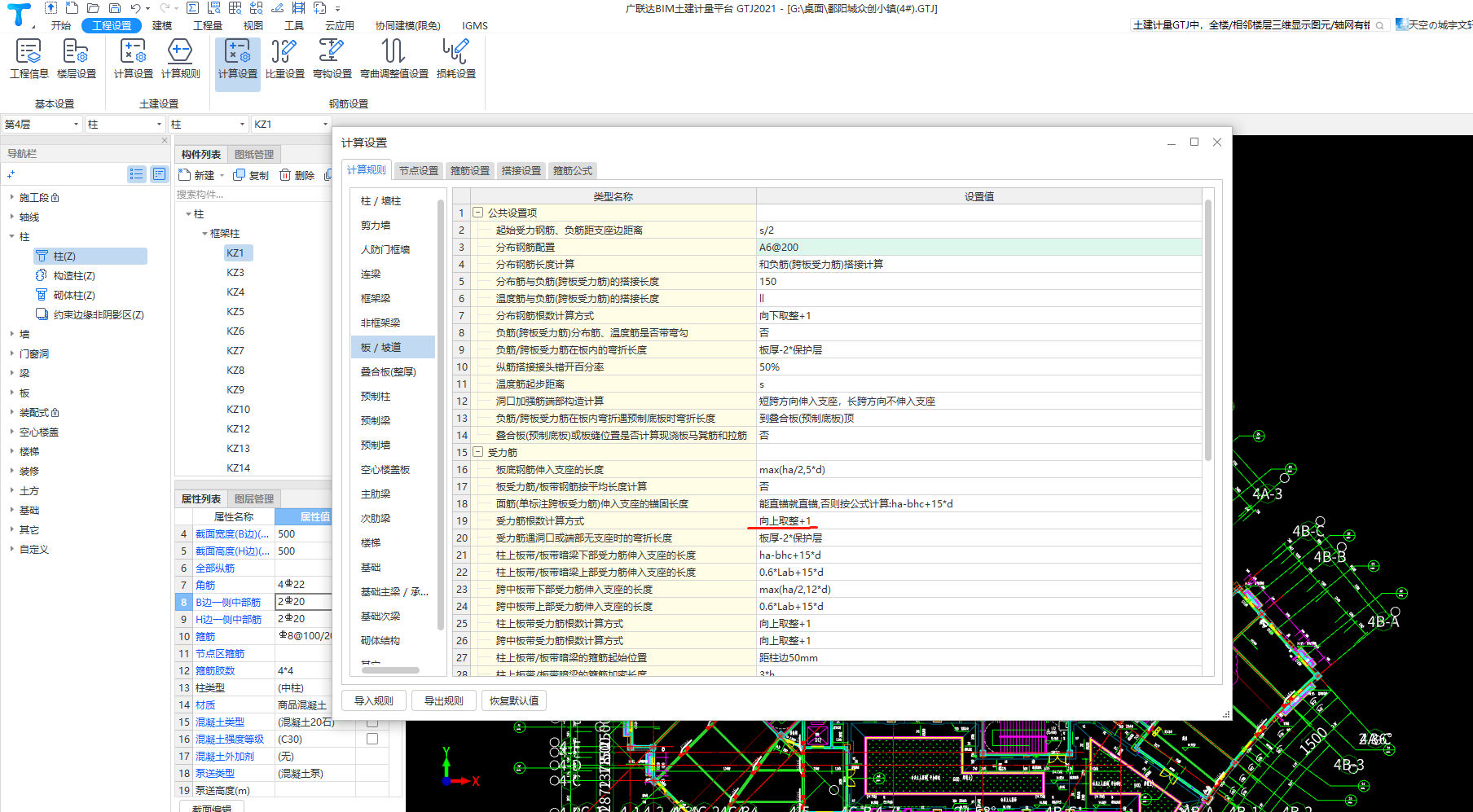
Task: Click vertical scrollbar of settings table
Action: [1208, 330]
